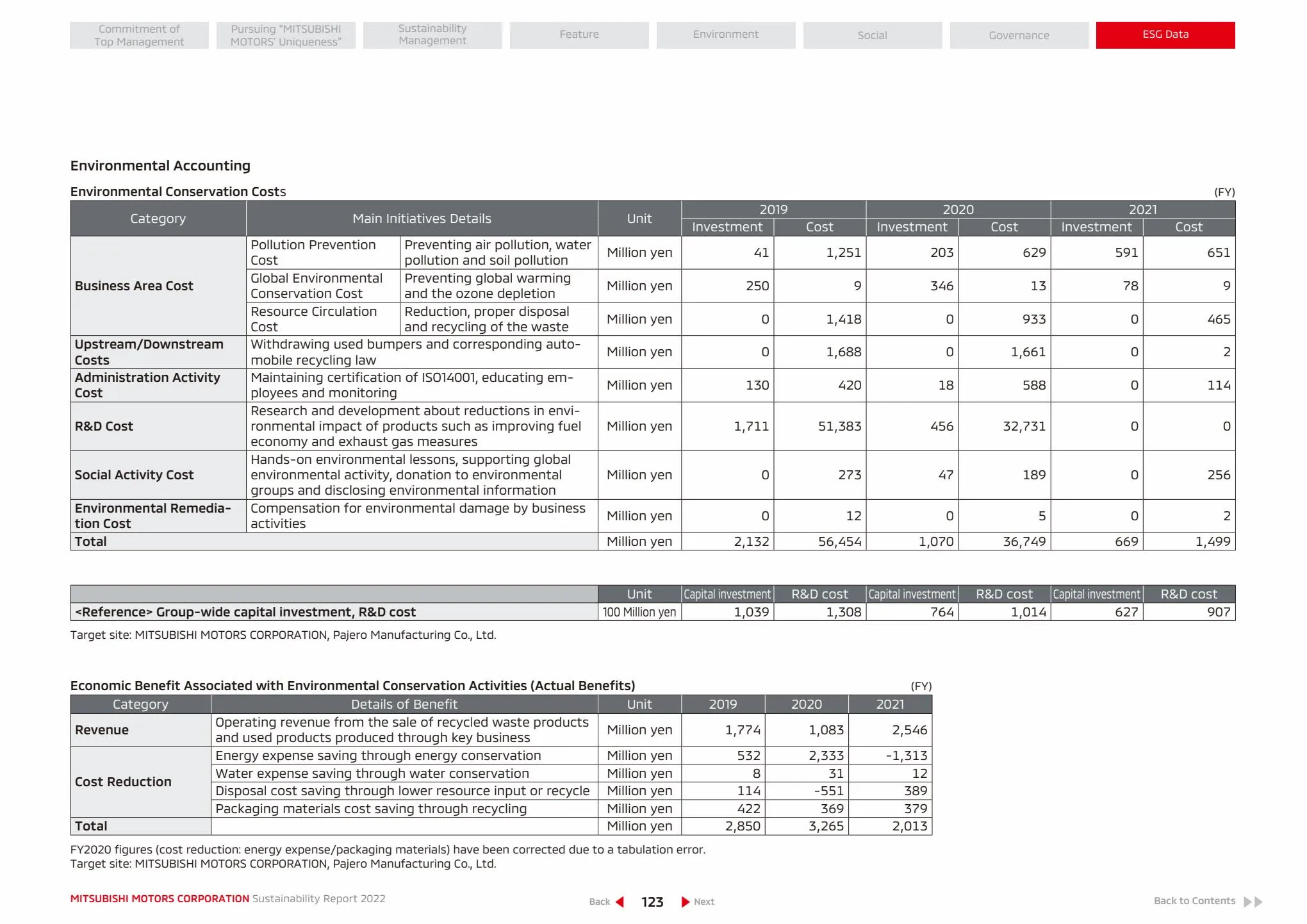
Task: Select the FY2020 tabulation error footnote
Action: [x=388, y=850]
